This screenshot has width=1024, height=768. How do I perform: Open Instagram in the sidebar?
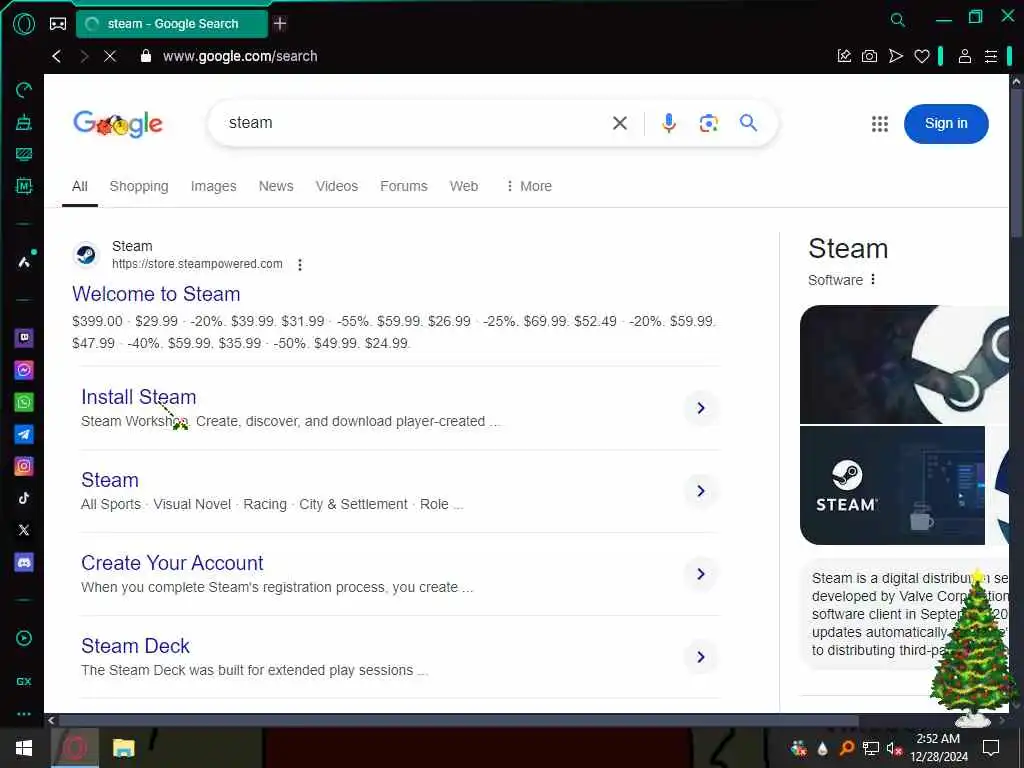point(24,466)
